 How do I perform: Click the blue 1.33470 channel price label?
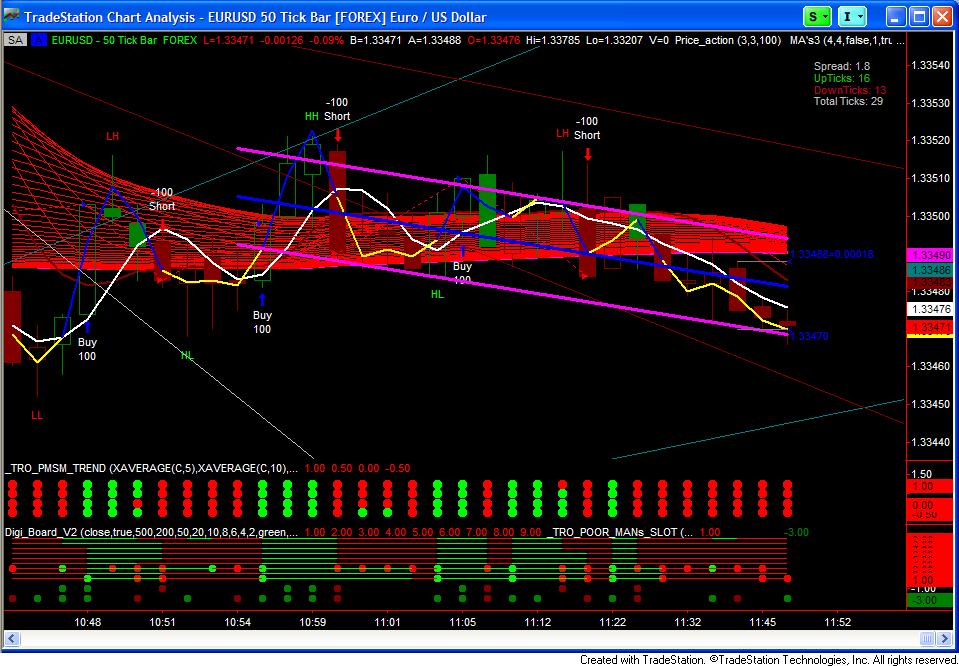tap(809, 336)
